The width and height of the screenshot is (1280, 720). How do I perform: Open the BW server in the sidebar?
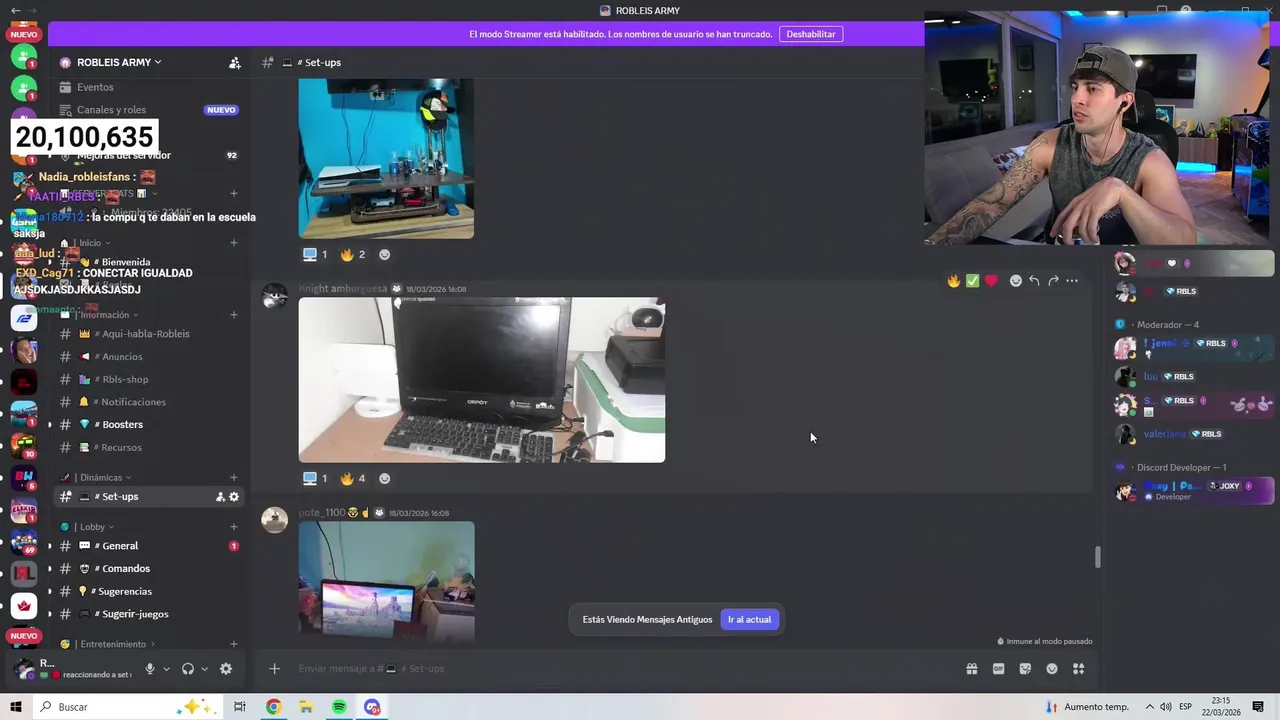coord(24,478)
